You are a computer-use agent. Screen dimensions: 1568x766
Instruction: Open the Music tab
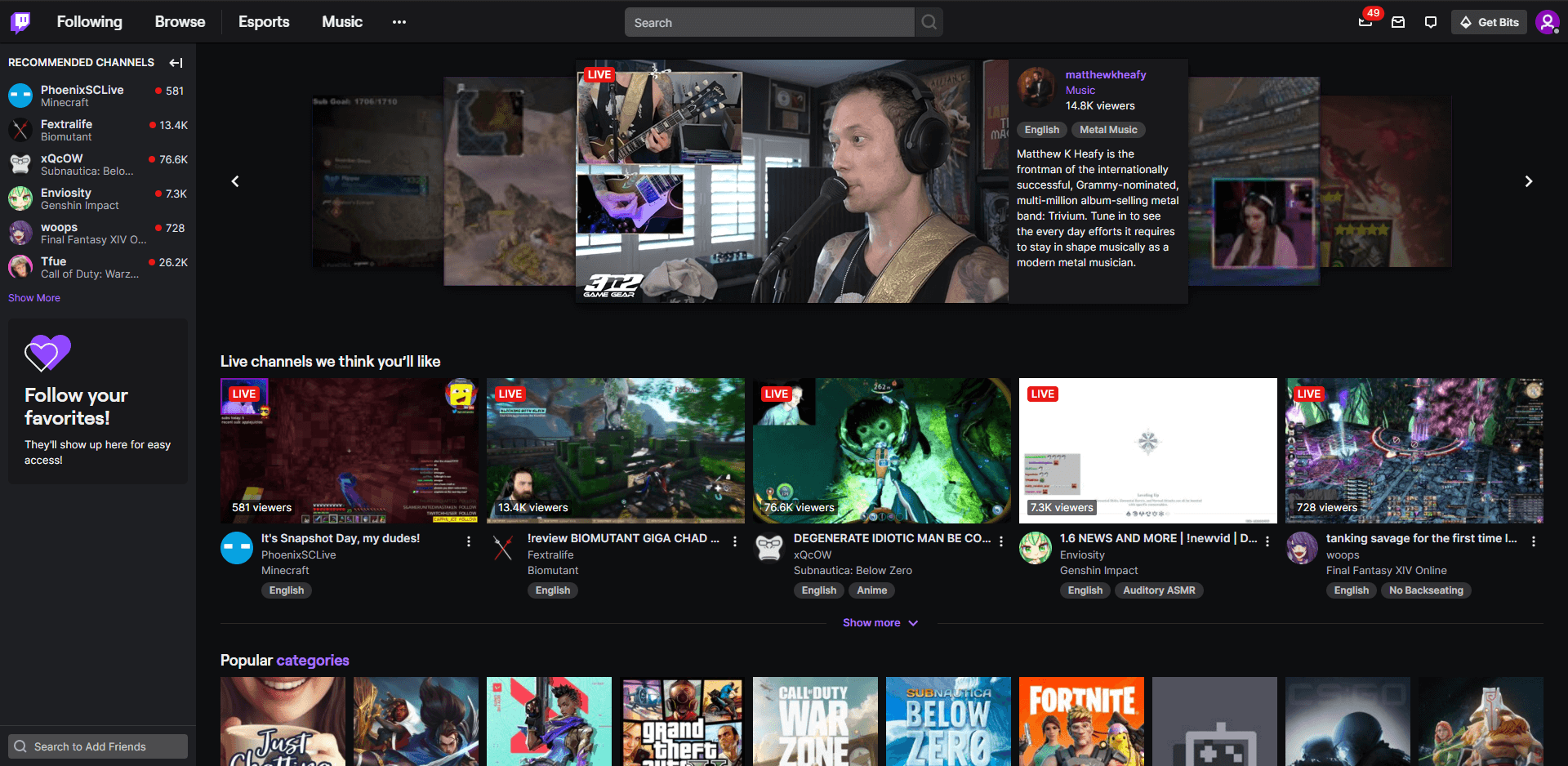342,22
